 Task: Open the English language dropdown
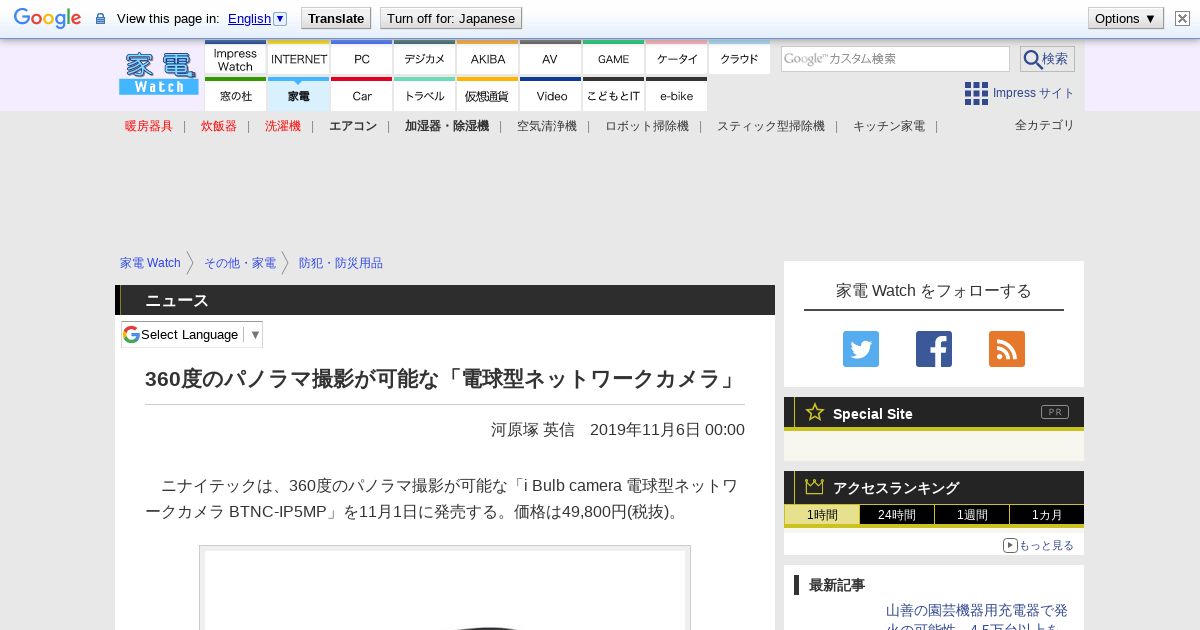click(x=257, y=18)
